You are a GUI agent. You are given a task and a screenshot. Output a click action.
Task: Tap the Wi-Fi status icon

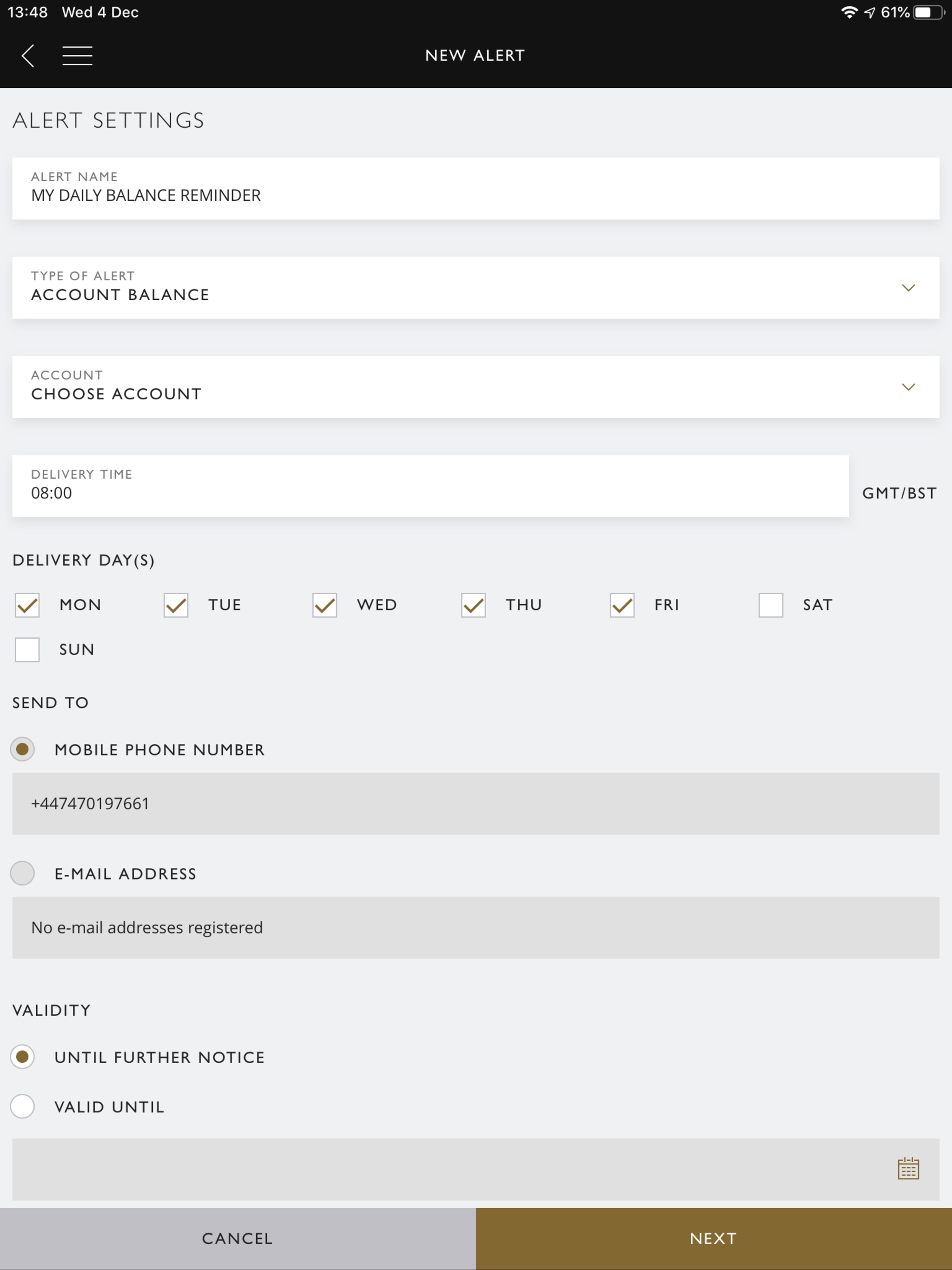tap(849, 12)
